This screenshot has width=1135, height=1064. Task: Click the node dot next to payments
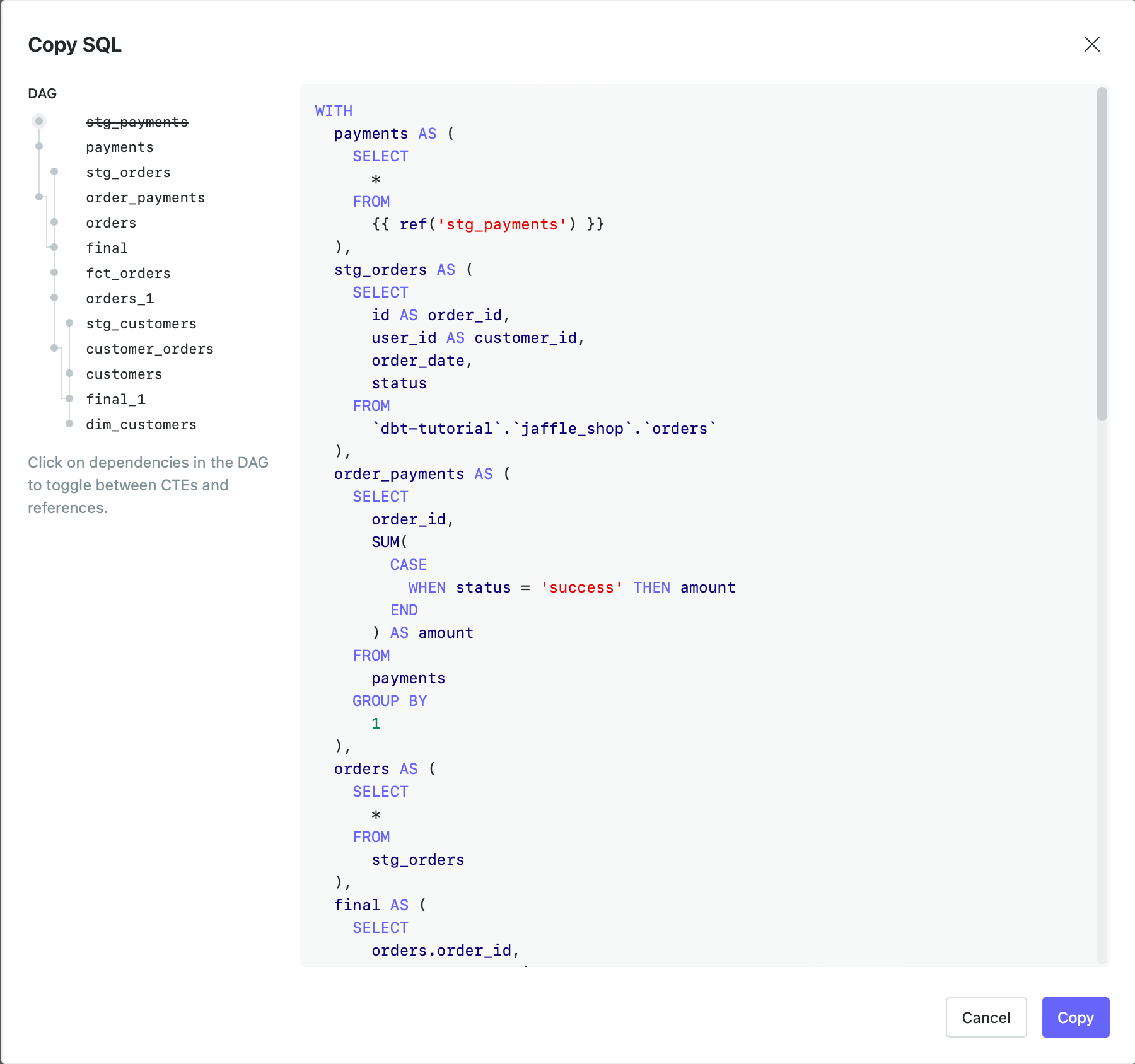[x=40, y=146]
